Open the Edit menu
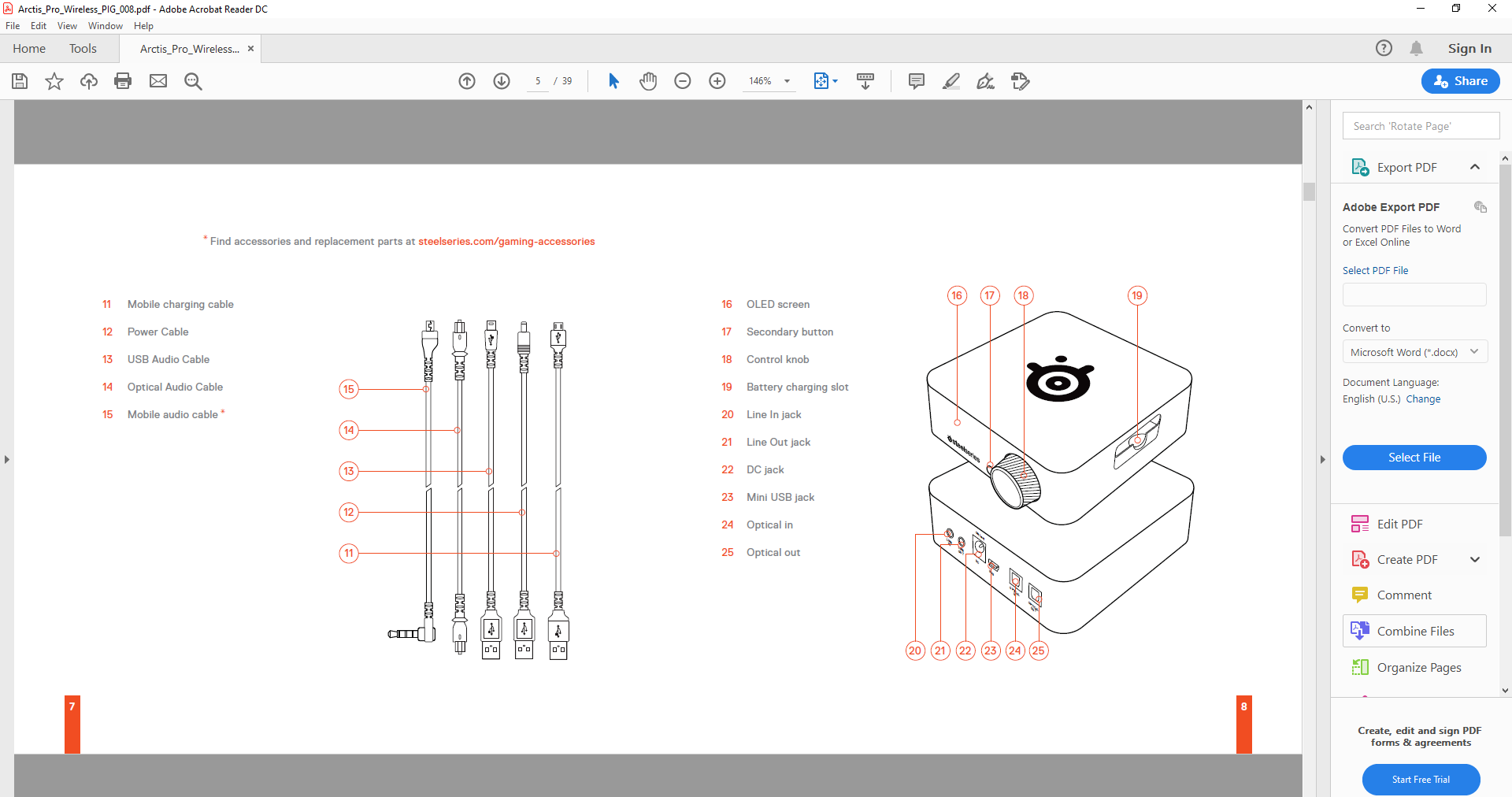Screen dimensions: 1512x797 point(39,26)
